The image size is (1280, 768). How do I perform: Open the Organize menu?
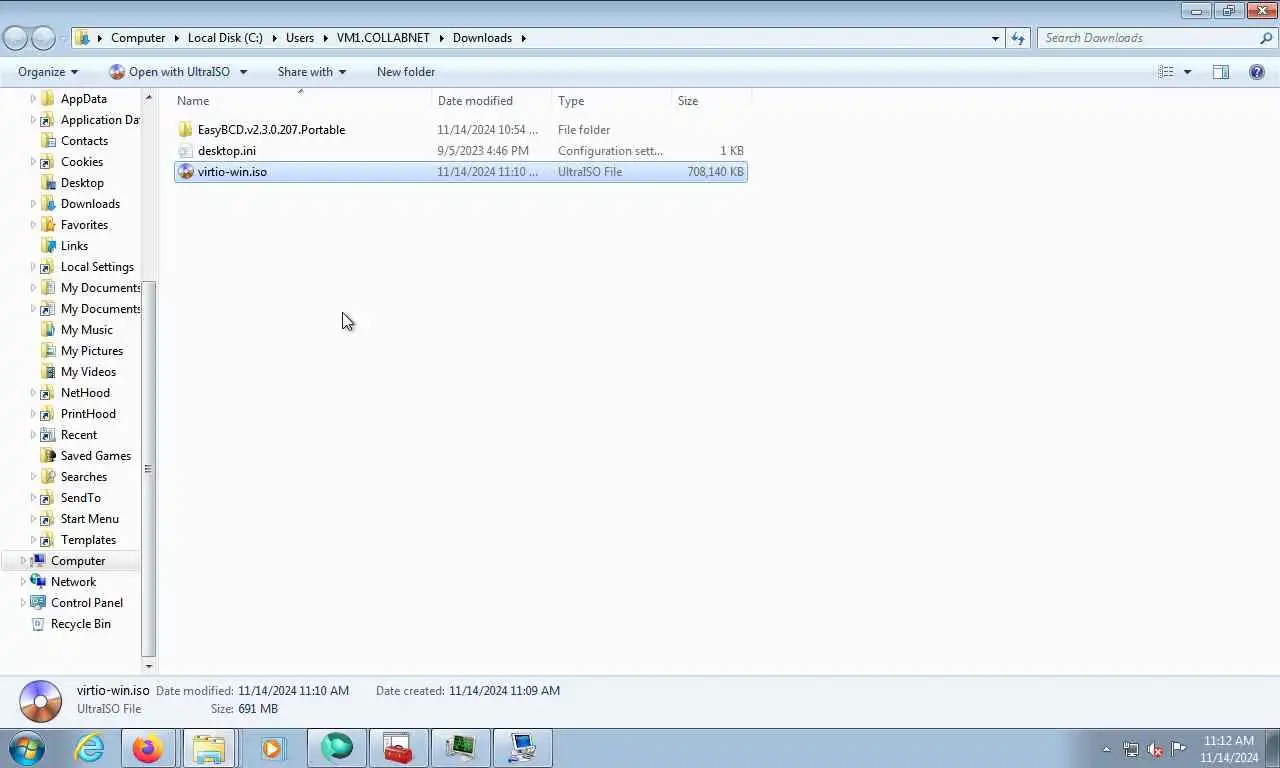[x=48, y=72]
